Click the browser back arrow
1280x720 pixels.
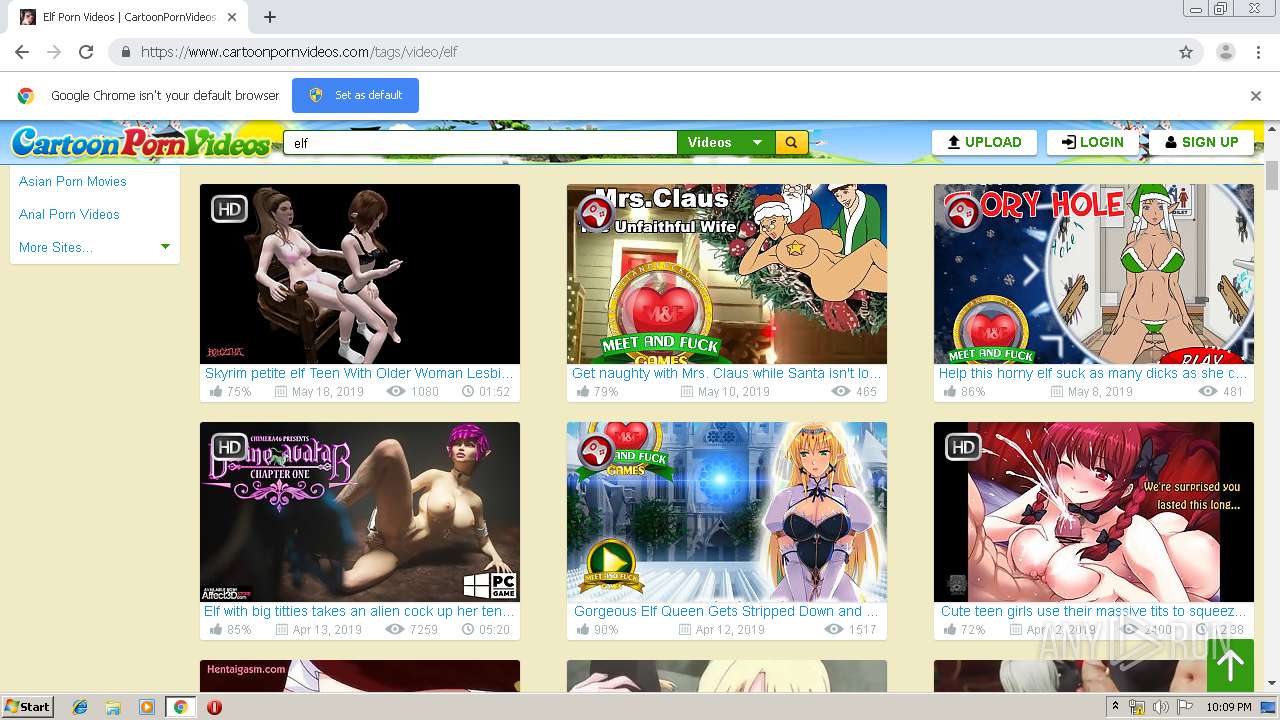(x=22, y=52)
